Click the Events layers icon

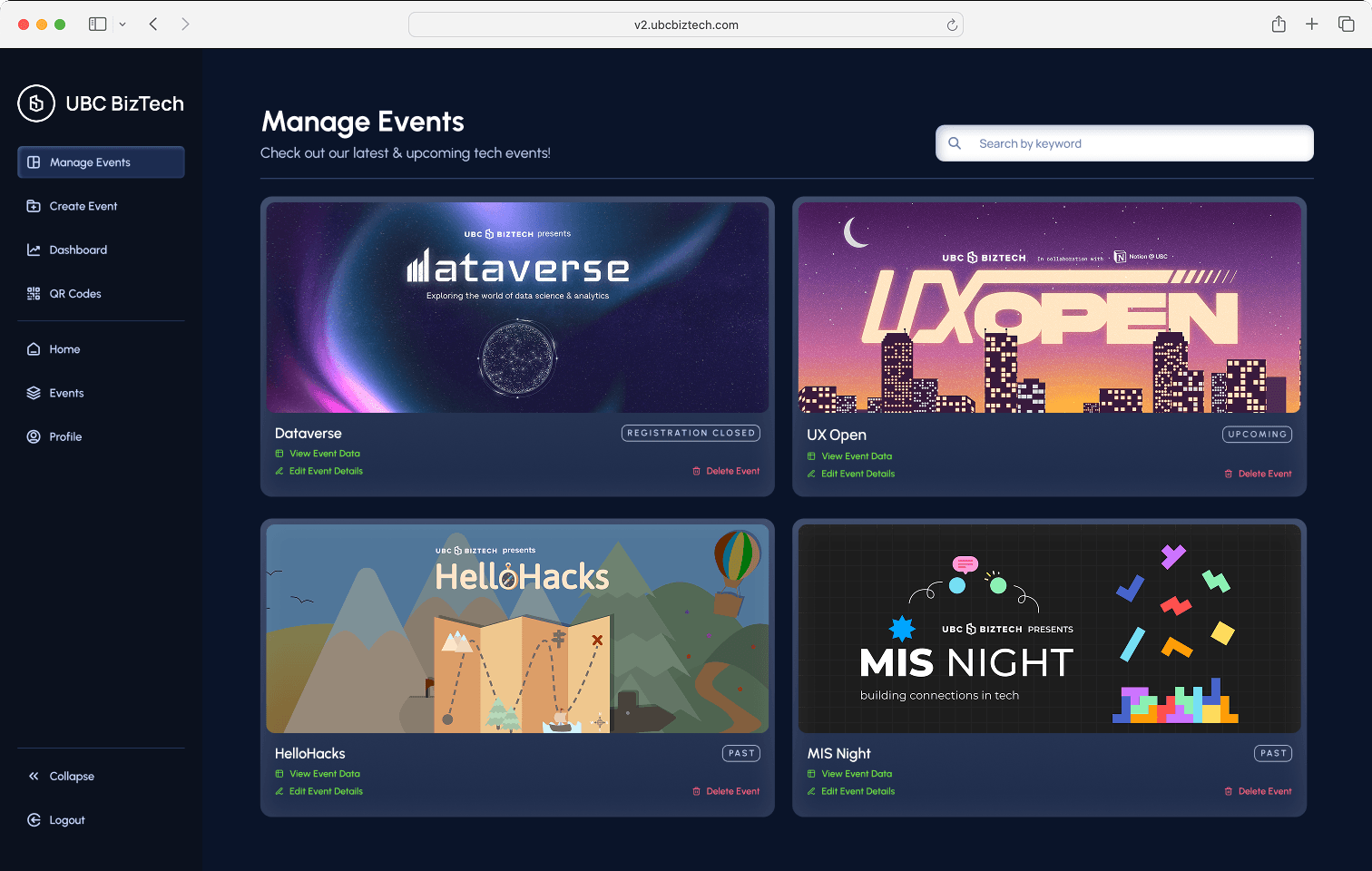(x=34, y=393)
